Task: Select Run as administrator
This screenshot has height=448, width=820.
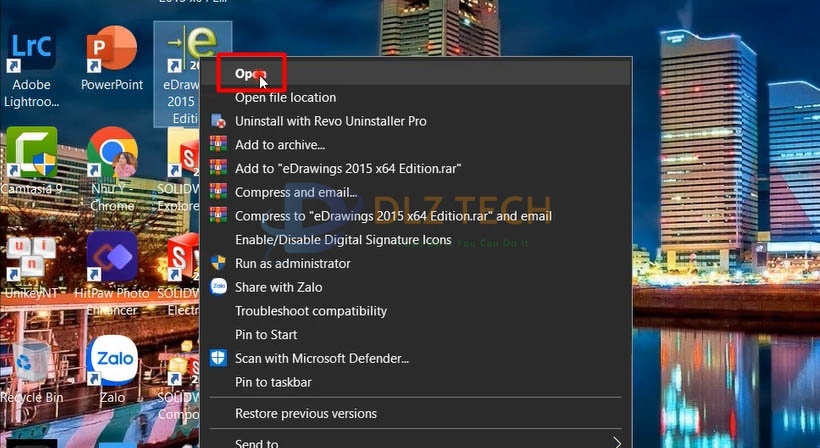Action: 292,263
